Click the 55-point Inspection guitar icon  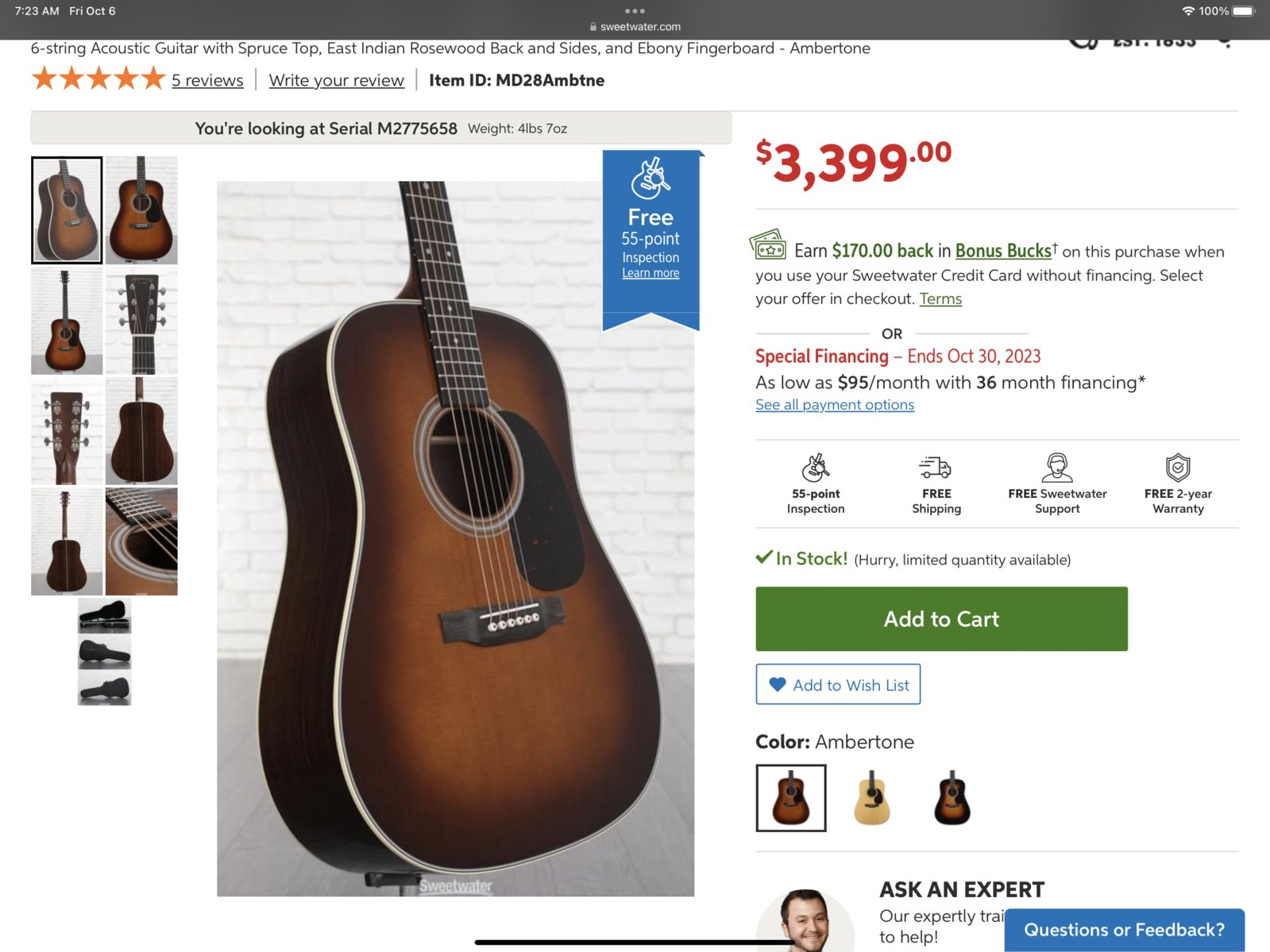[816, 468]
